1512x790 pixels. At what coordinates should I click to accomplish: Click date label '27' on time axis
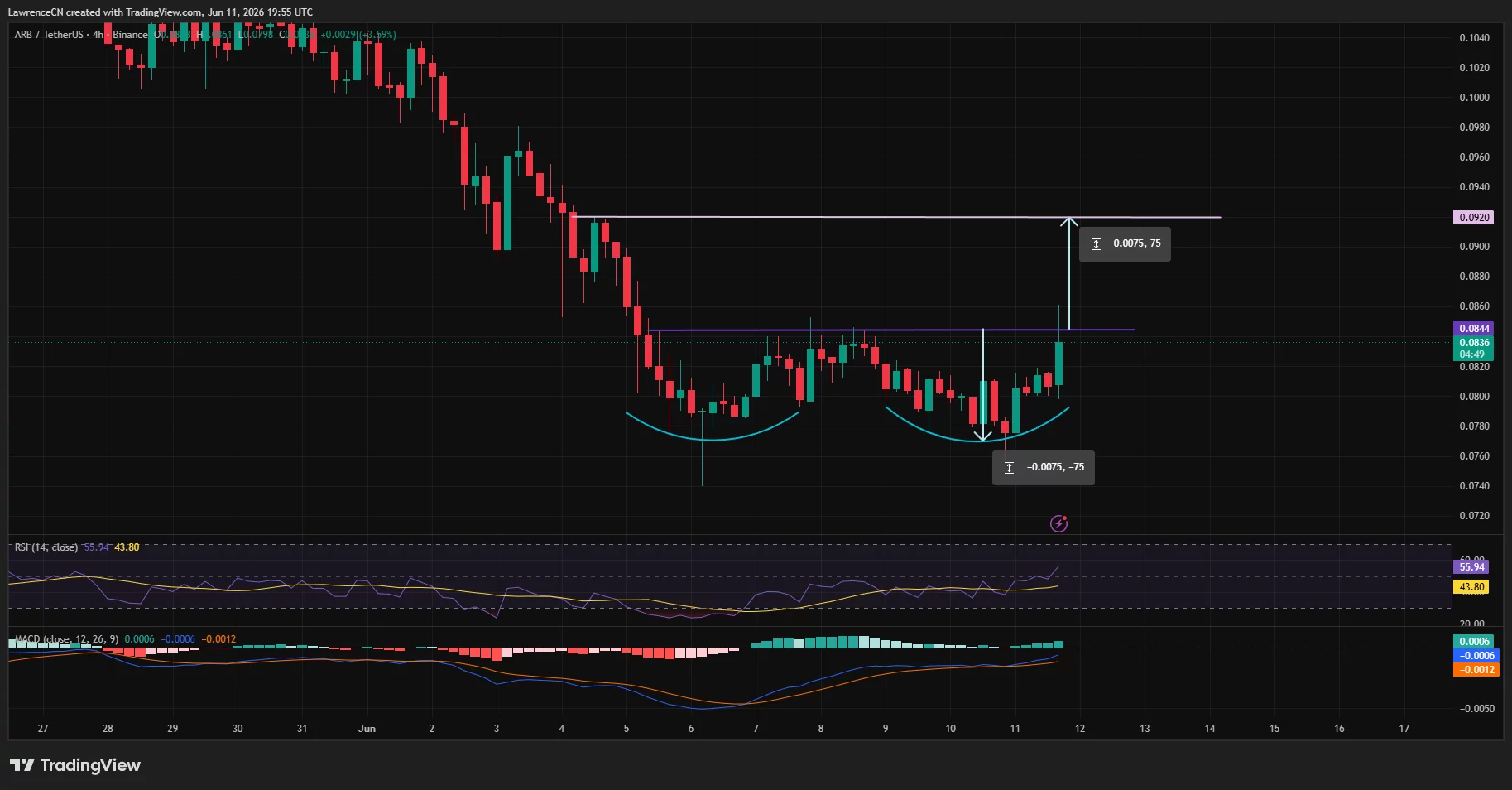43,729
